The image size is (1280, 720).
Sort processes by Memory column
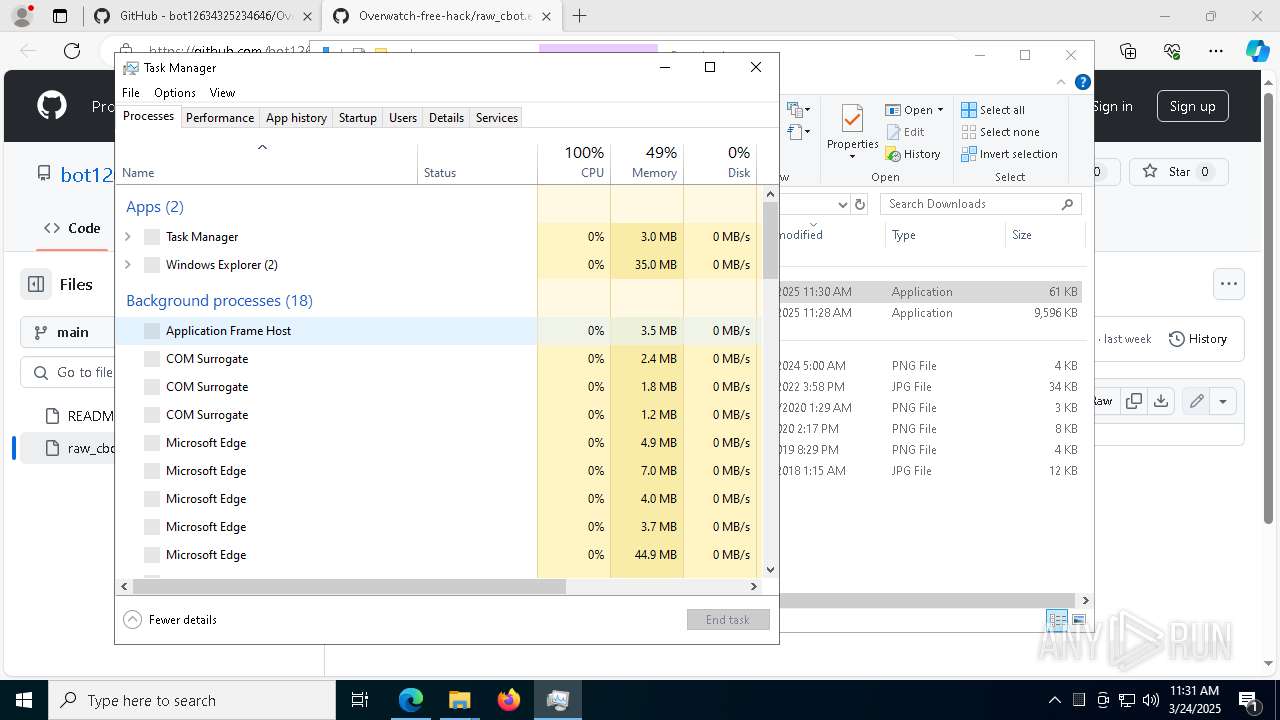647,163
